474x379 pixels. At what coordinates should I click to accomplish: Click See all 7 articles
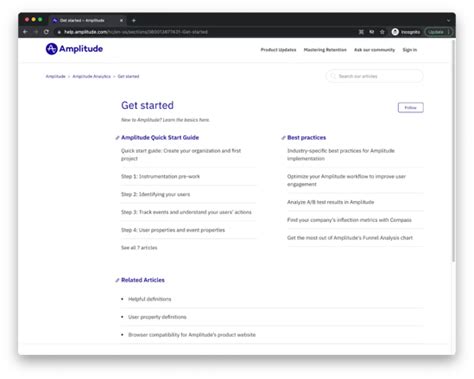tap(139, 248)
